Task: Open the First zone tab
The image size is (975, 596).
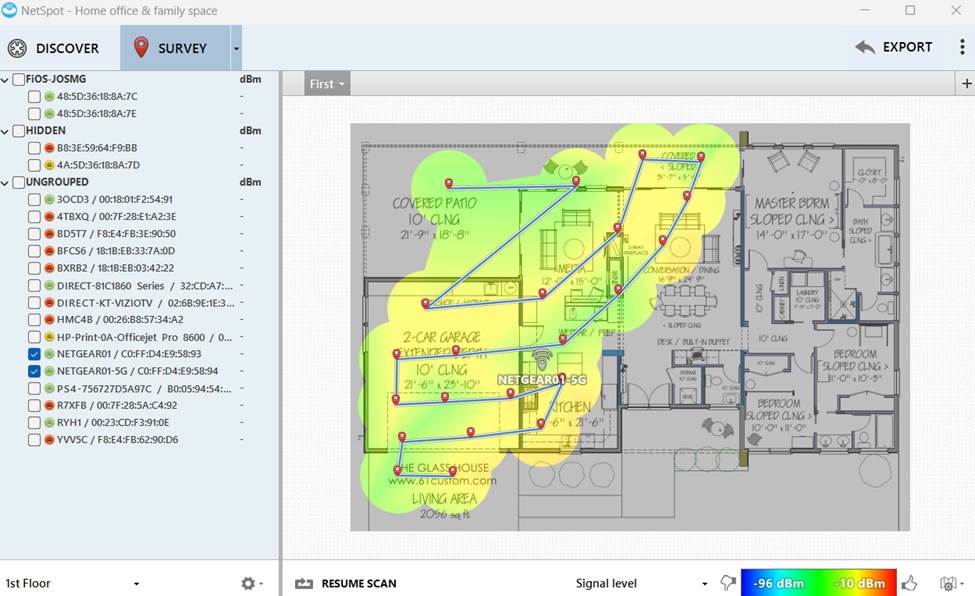Action: [327, 83]
